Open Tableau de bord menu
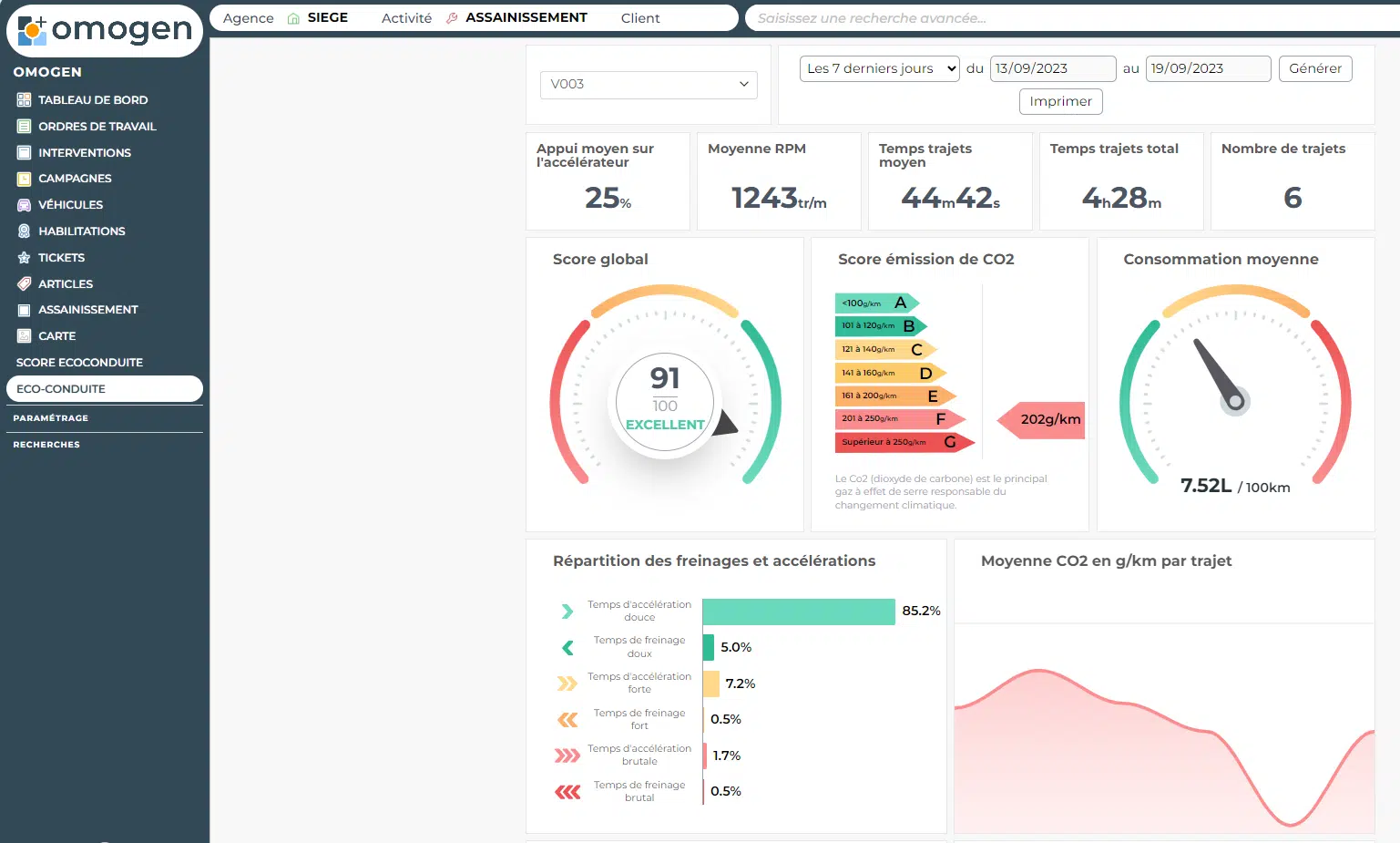1400x843 pixels. [x=93, y=100]
